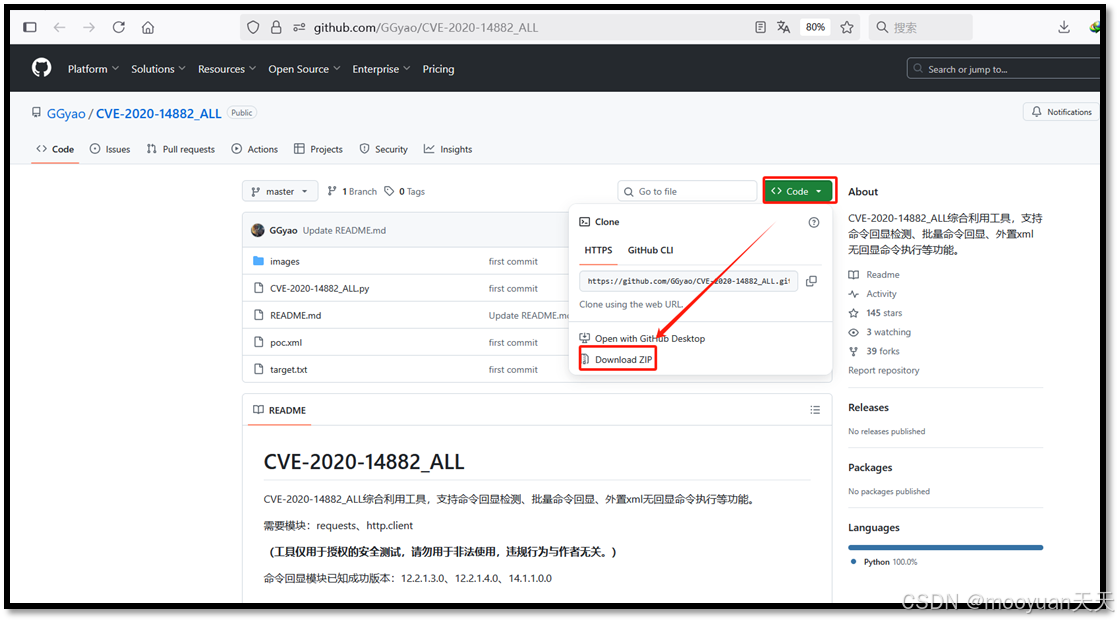Open the Solutions dropdown menu
The height and width of the screenshot is (622, 1119).
[x=158, y=68]
